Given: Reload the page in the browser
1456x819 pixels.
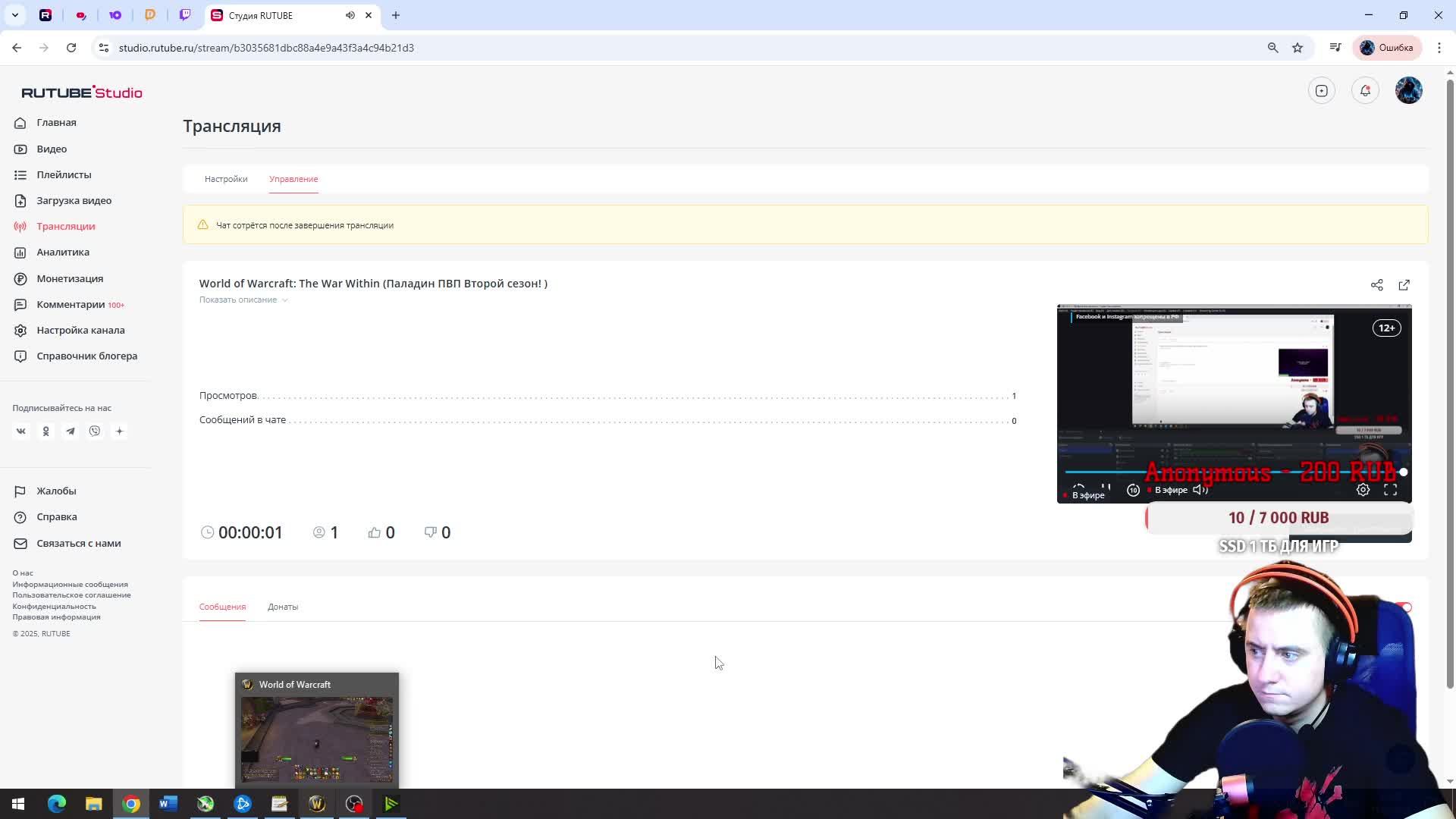Looking at the screenshot, I should pyautogui.click(x=71, y=48).
